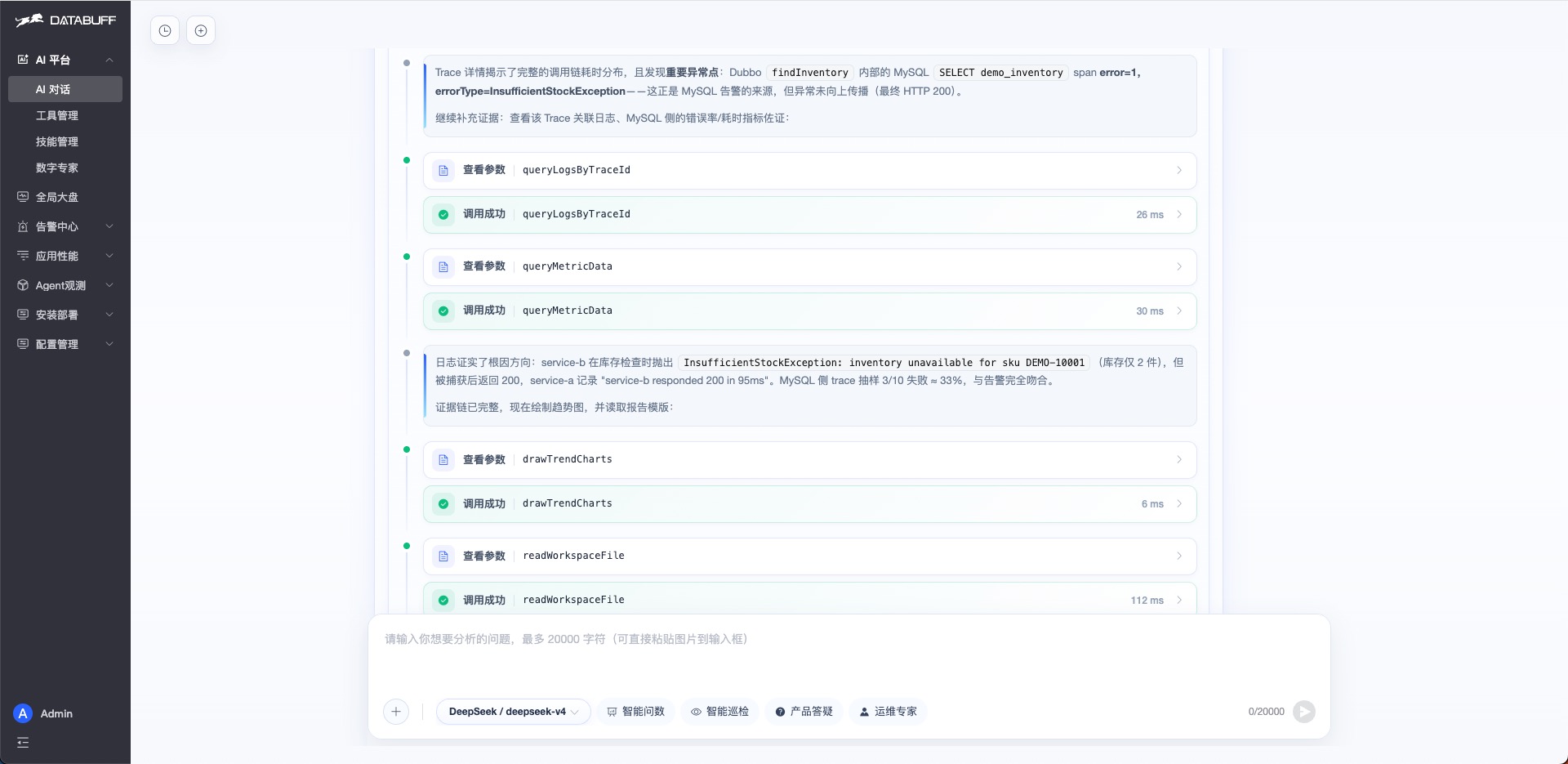Viewport: 1568px width, 764px height.
Task: Click the 配置管理 sidebar icon
Action: tap(23, 344)
